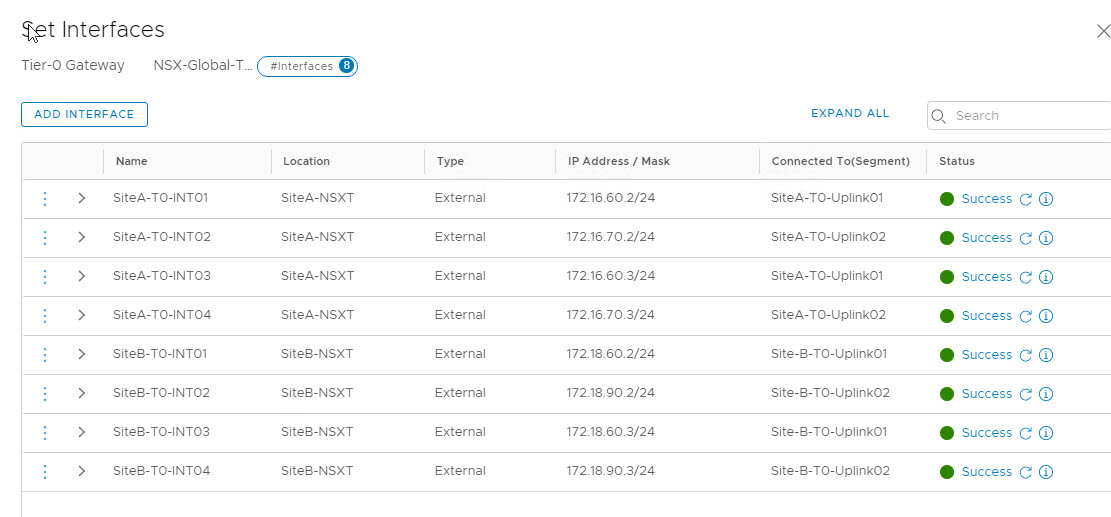Expand the SiteA-T0-INT03 row details

(x=82, y=276)
